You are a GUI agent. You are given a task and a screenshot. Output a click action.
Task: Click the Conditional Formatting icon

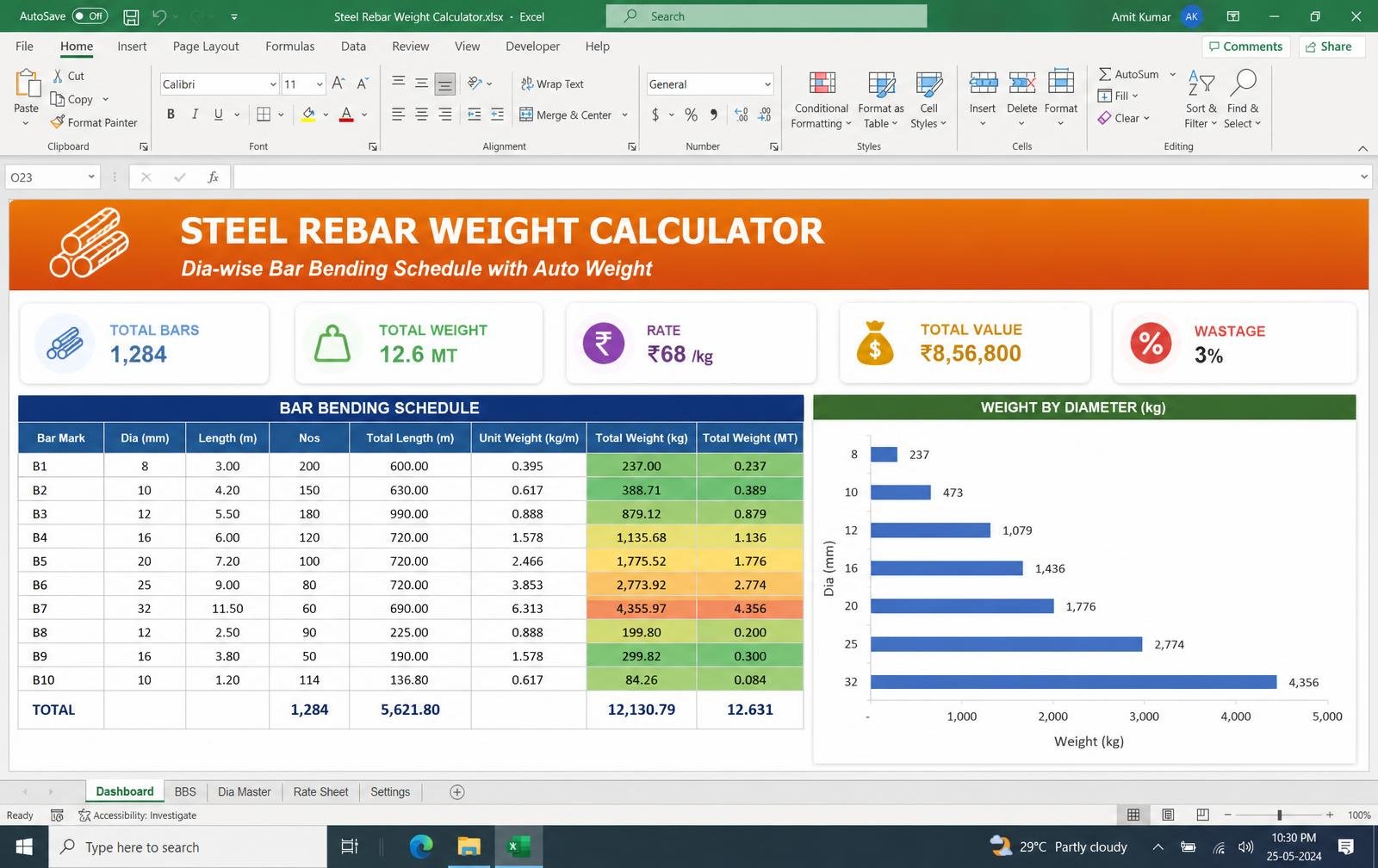[822, 84]
